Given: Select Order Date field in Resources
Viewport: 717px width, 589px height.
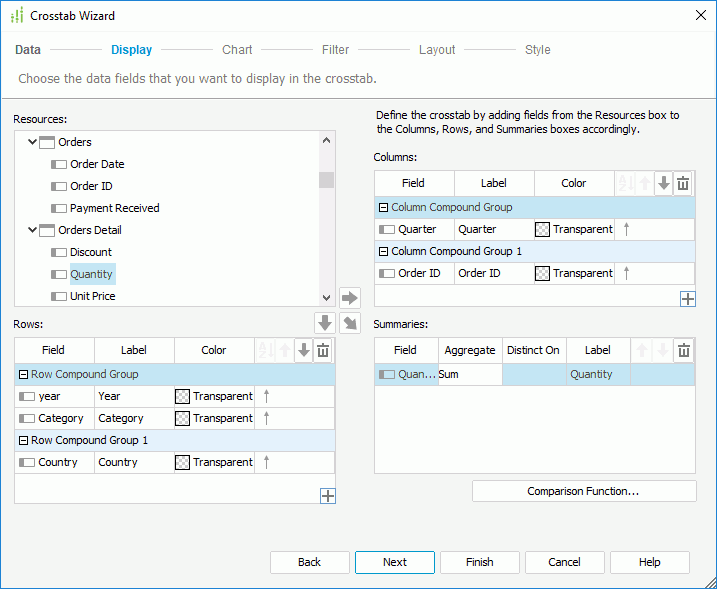Looking at the screenshot, I should [97, 164].
